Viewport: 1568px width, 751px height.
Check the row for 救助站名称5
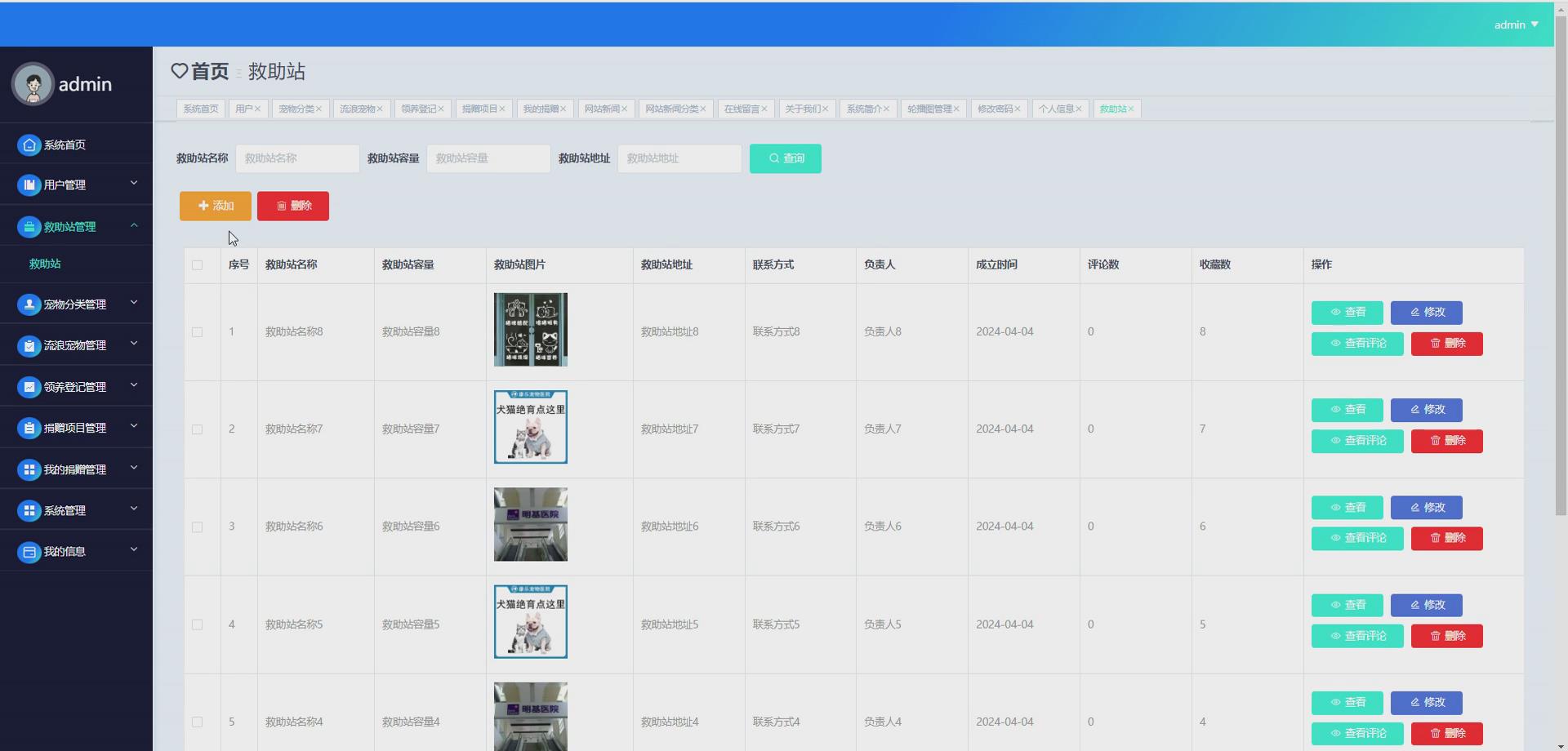tap(197, 624)
